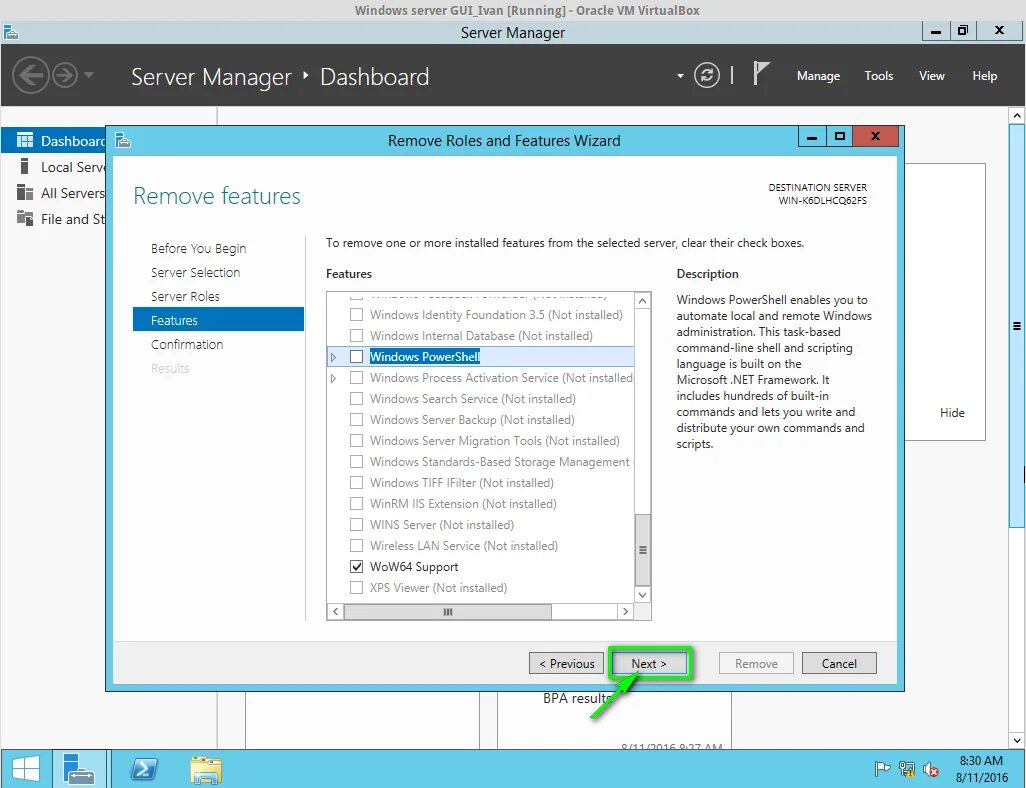This screenshot has width=1026, height=788.
Task: Open the Help menu
Action: (x=984, y=76)
